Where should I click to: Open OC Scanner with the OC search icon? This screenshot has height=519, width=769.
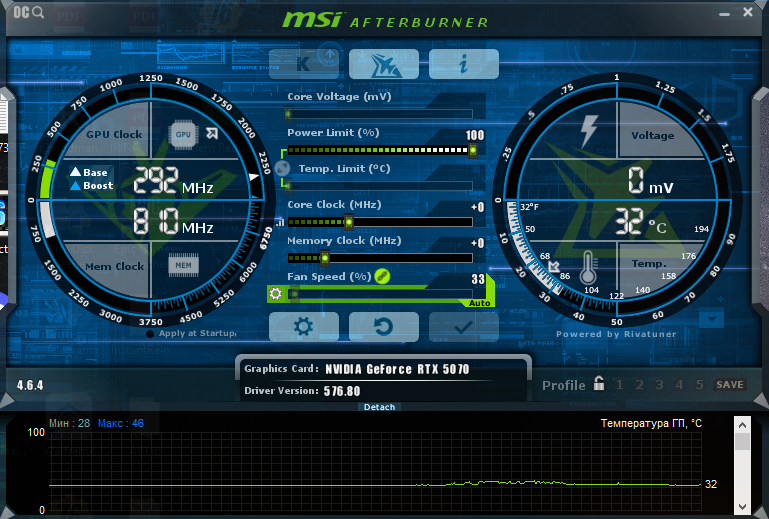click(28, 12)
